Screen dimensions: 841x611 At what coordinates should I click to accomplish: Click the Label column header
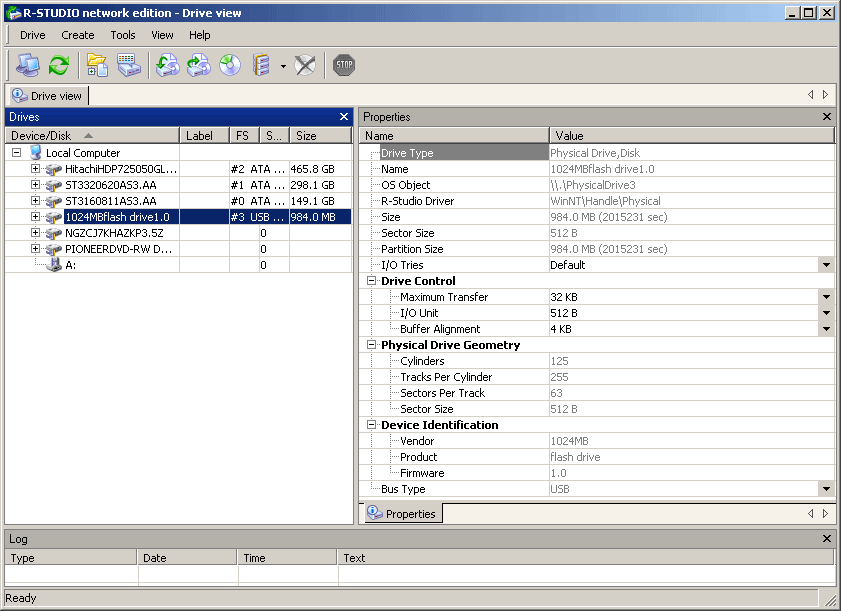[204, 136]
